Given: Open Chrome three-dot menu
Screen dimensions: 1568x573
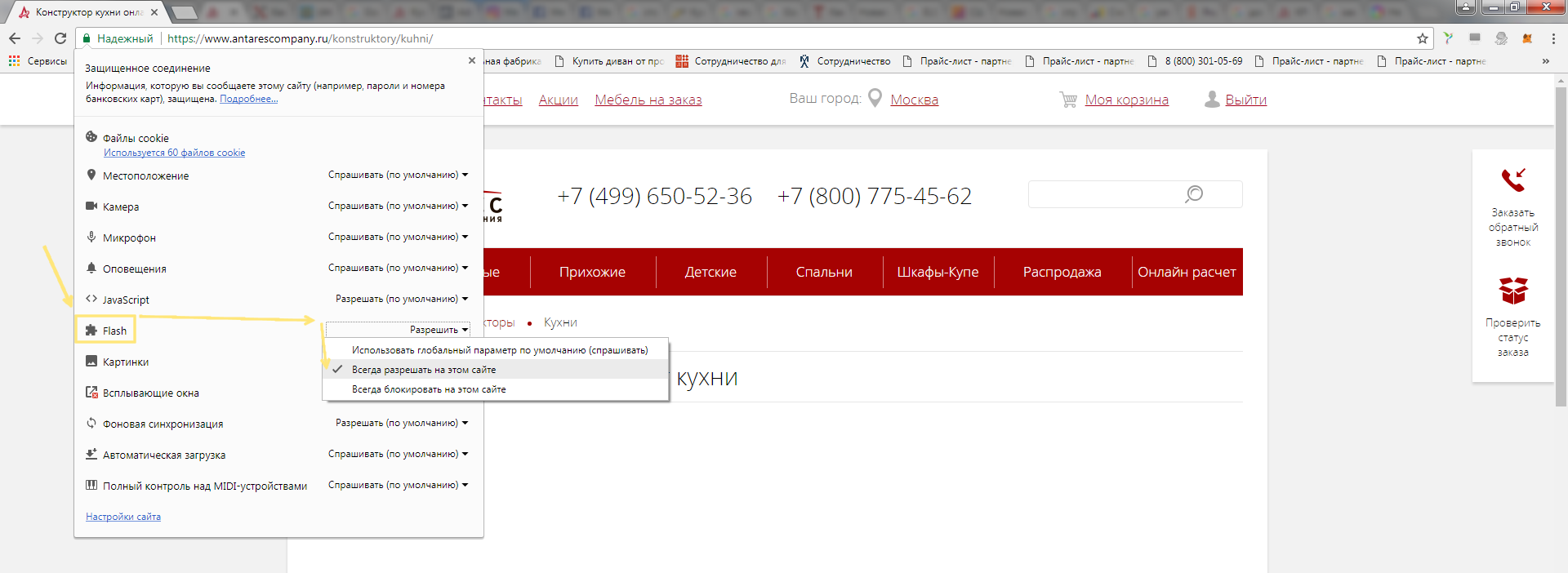Looking at the screenshot, I should coord(1553,38).
